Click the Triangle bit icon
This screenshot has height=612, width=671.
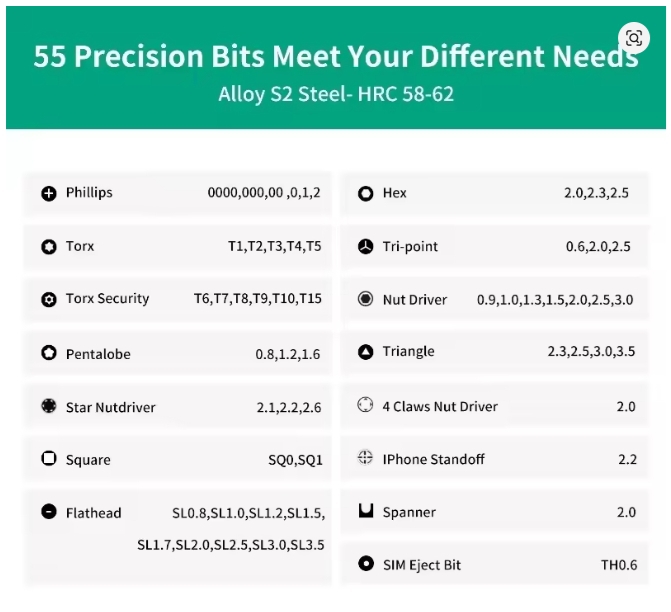pos(365,352)
